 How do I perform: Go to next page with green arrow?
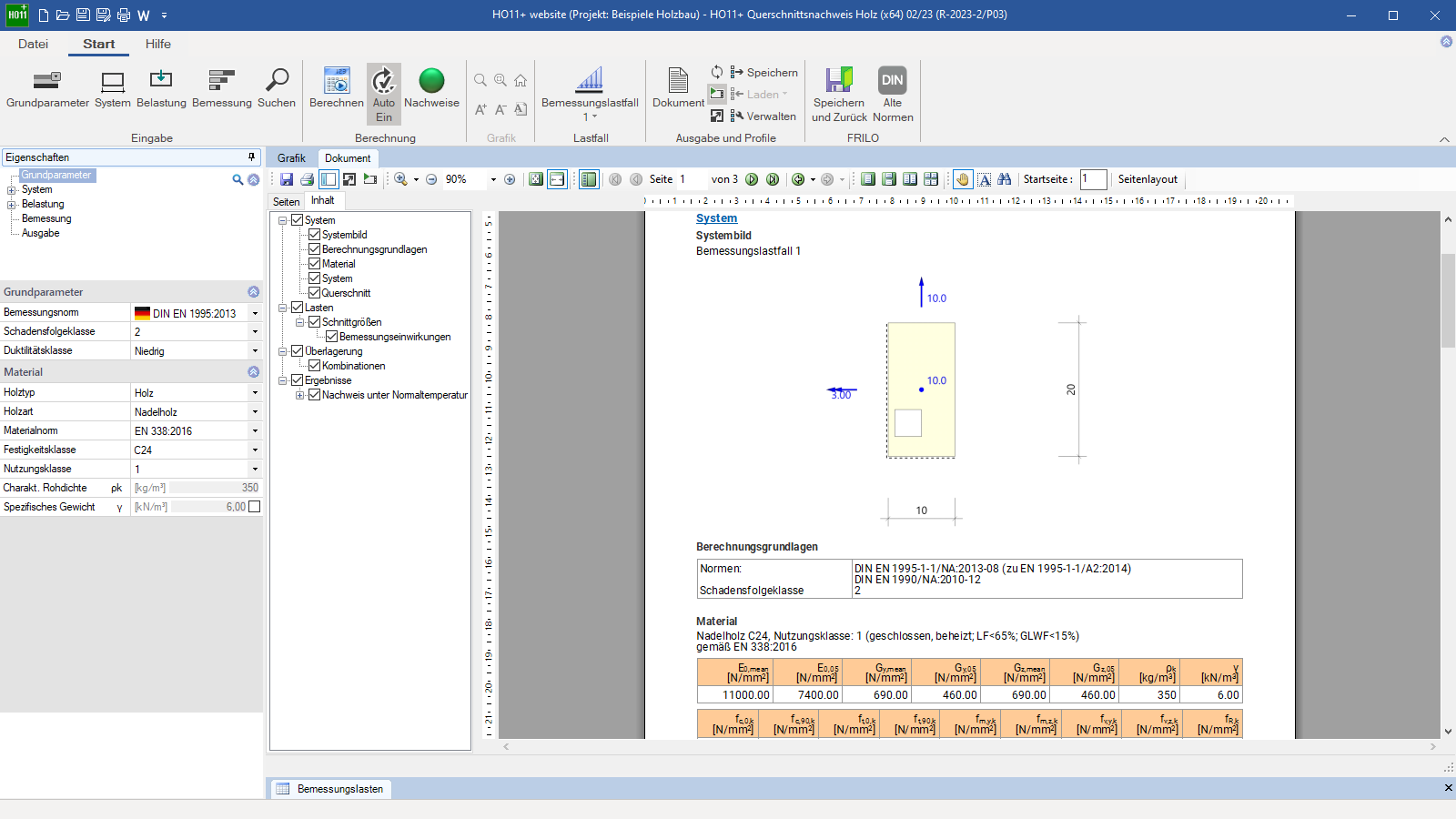tap(752, 179)
